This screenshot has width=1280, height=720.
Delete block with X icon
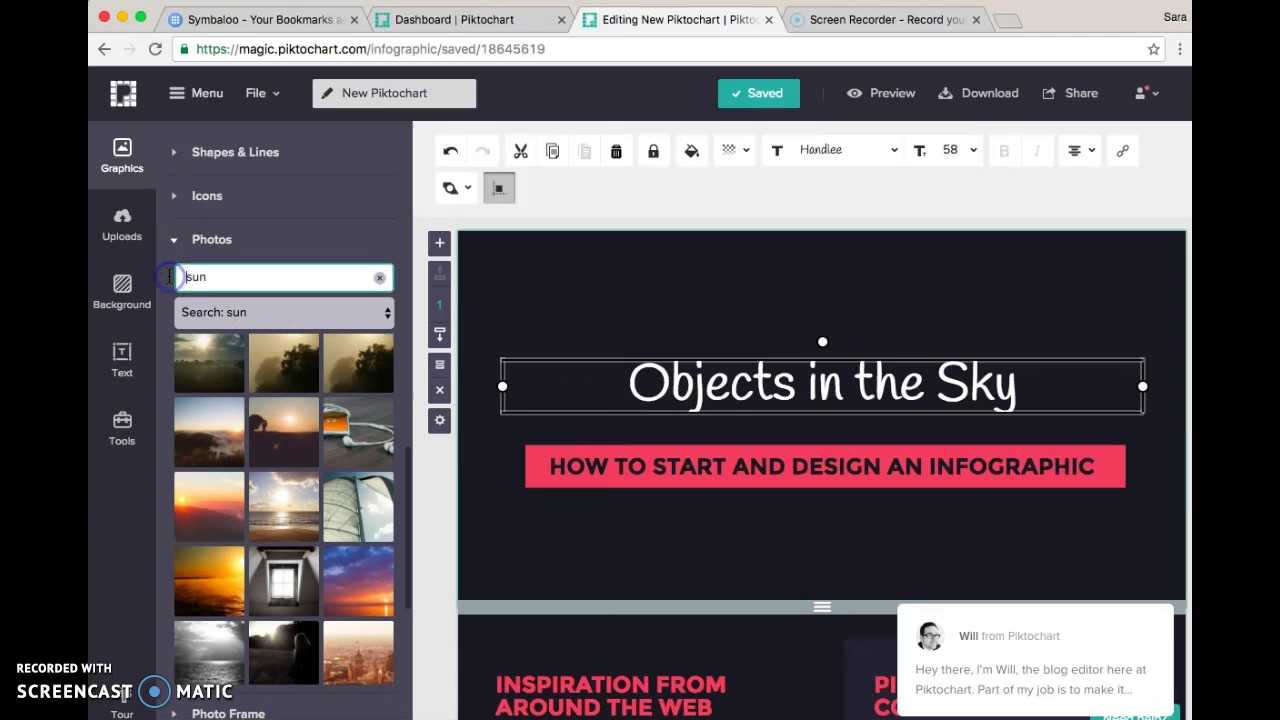click(x=439, y=391)
